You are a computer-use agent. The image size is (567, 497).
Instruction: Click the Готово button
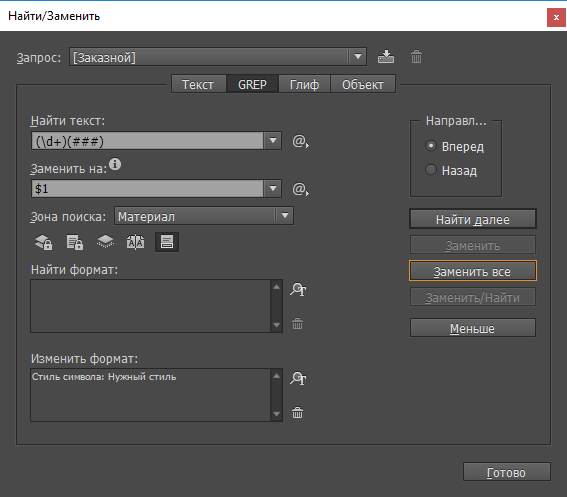[507, 472]
